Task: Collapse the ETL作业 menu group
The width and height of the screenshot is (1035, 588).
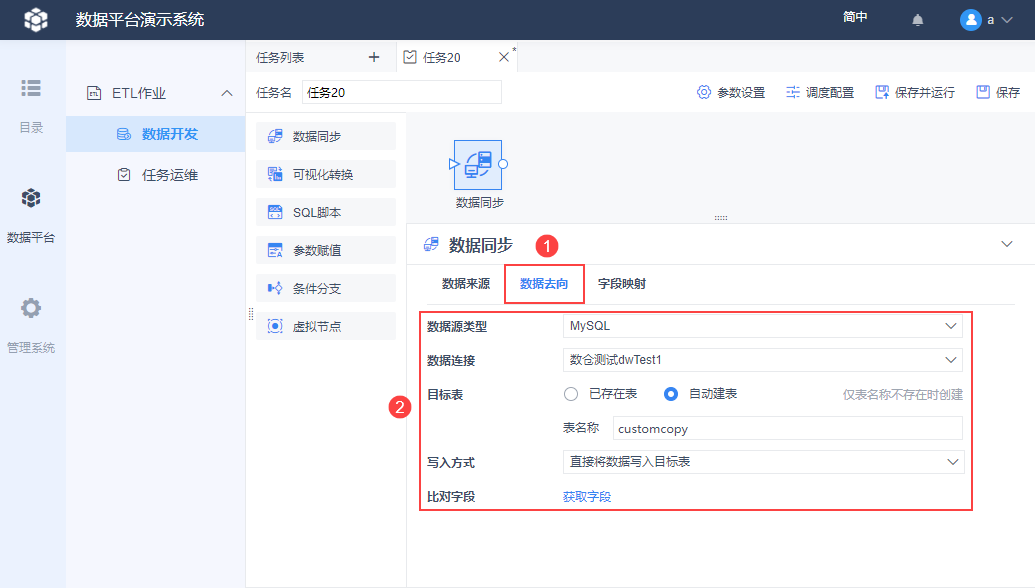Action: click(x=226, y=93)
